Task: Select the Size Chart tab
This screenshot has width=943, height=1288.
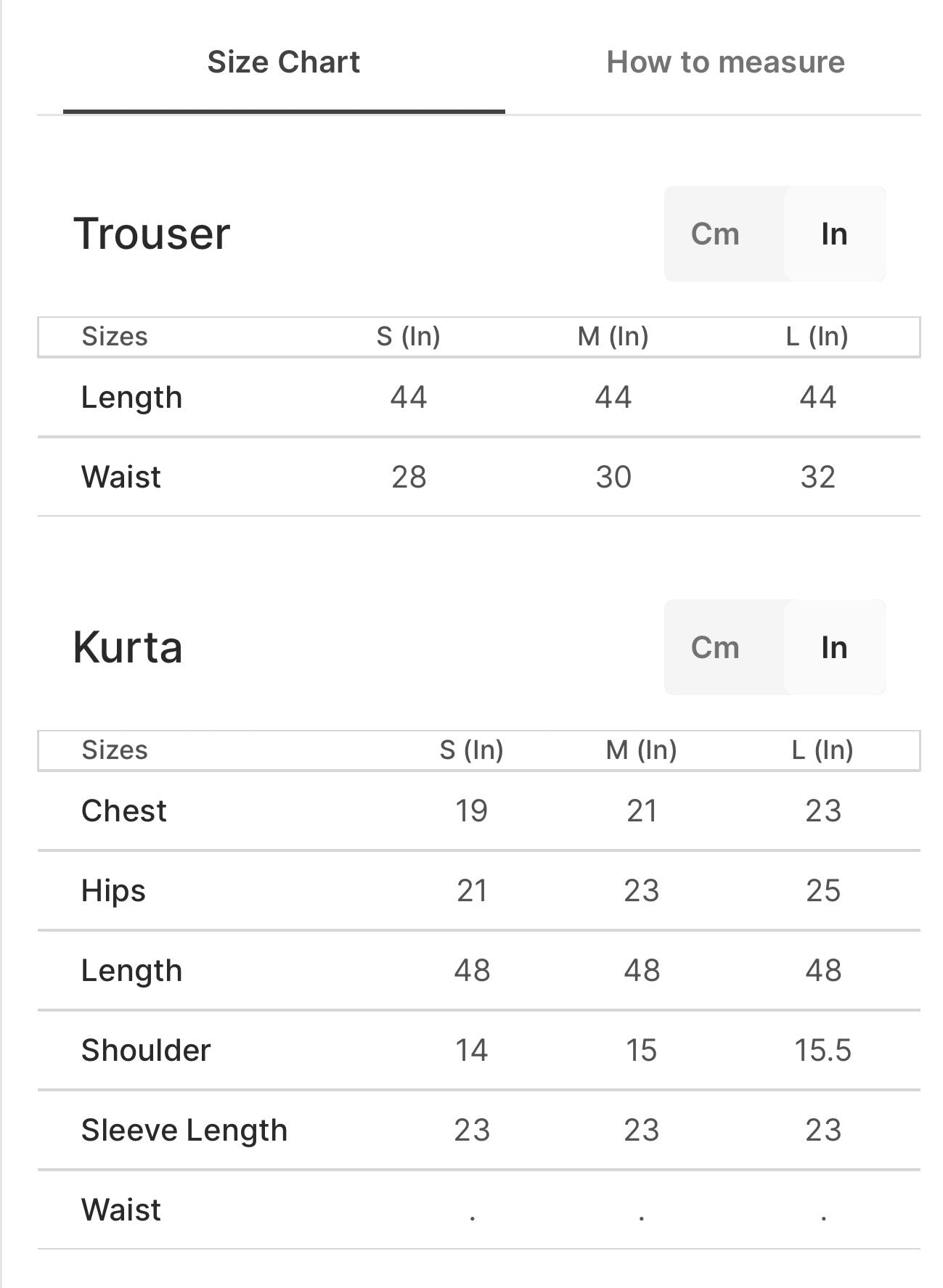Action: click(283, 62)
